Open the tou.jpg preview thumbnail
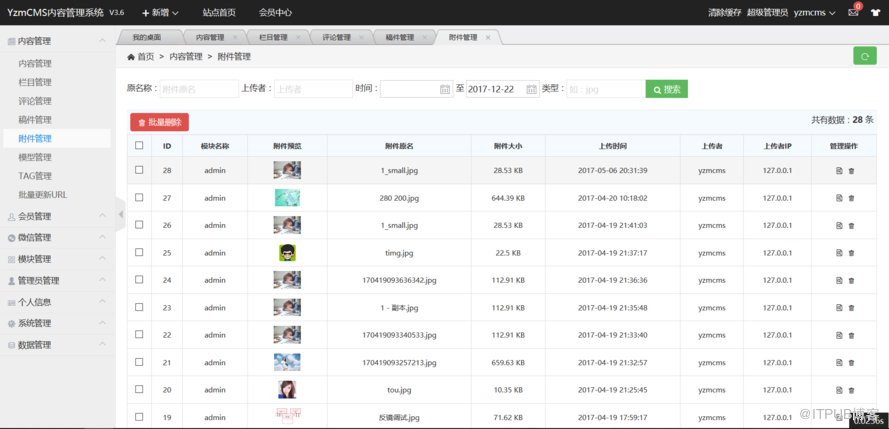Image resolution: width=889 pixels, height=429 pixels. click(287, 389)
